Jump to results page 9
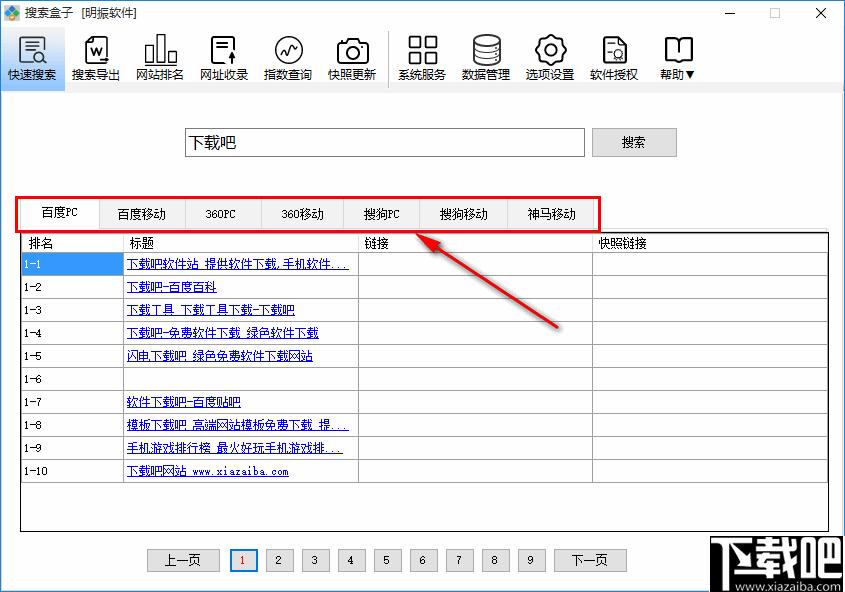845x592 pixels. click(x=532, y=560)
